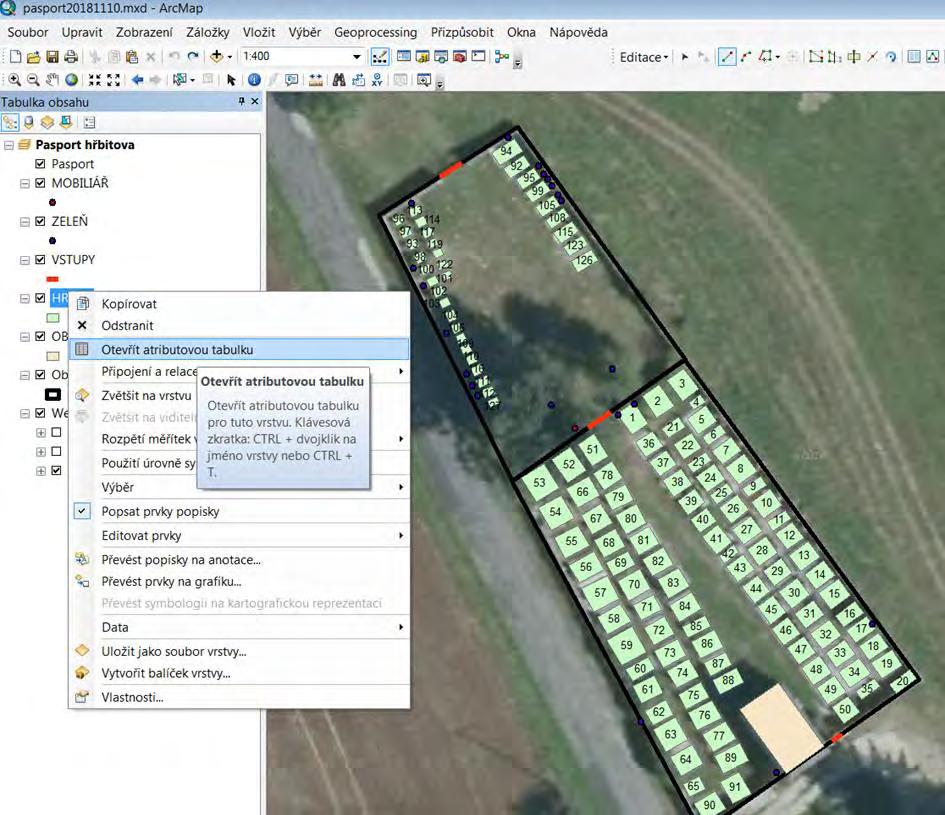Select the Pan hand tool

[x=52, y=80]
